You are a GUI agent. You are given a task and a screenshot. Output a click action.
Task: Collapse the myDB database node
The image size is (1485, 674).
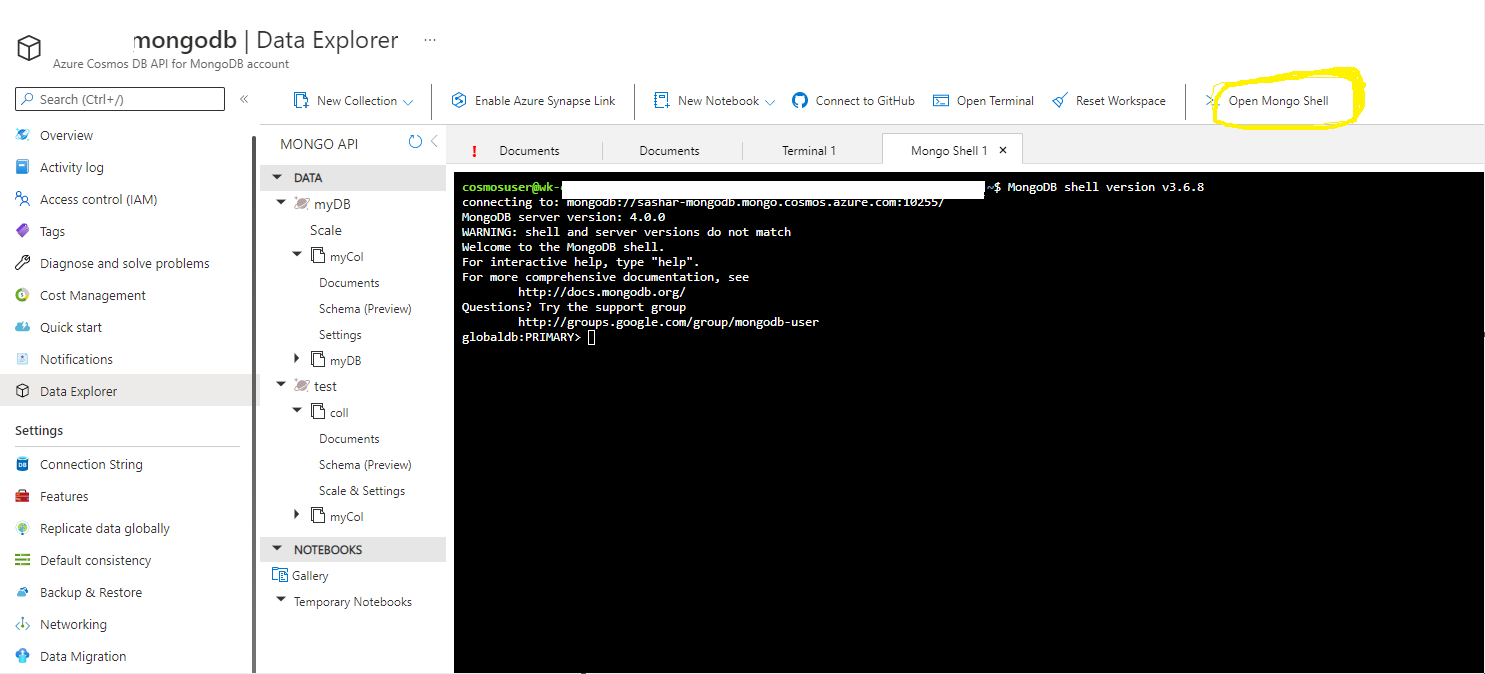(282, 203)
